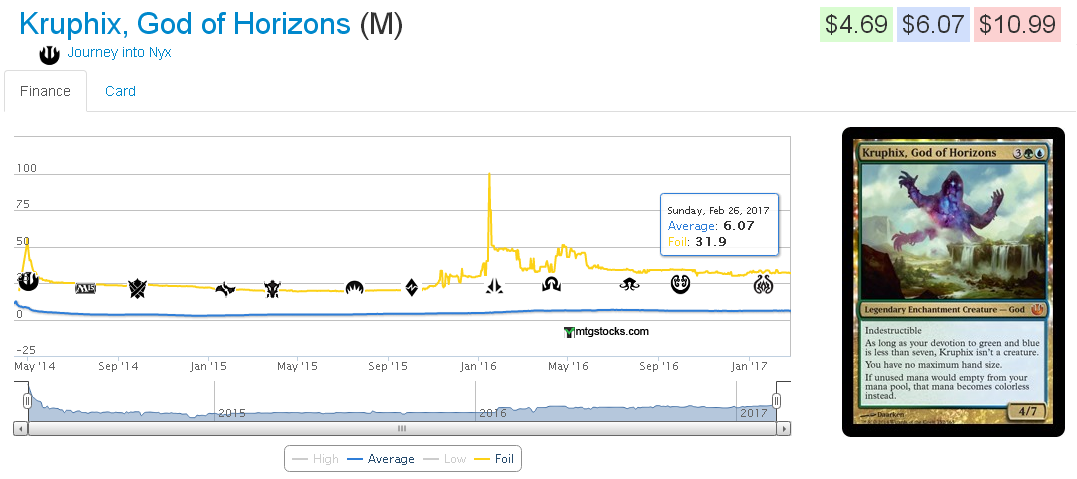The image size is (1077, 479).
Task: Click the Journey into Nyx set symbol beside the set name
Action: click(x=49, y=55)
